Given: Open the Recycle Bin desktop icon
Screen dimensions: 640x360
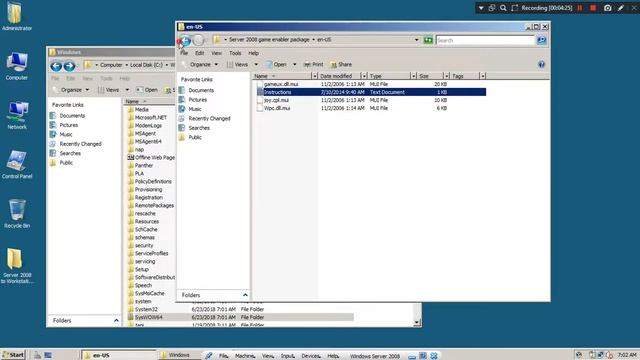Looking at the screenshot, I should [17, 214].
